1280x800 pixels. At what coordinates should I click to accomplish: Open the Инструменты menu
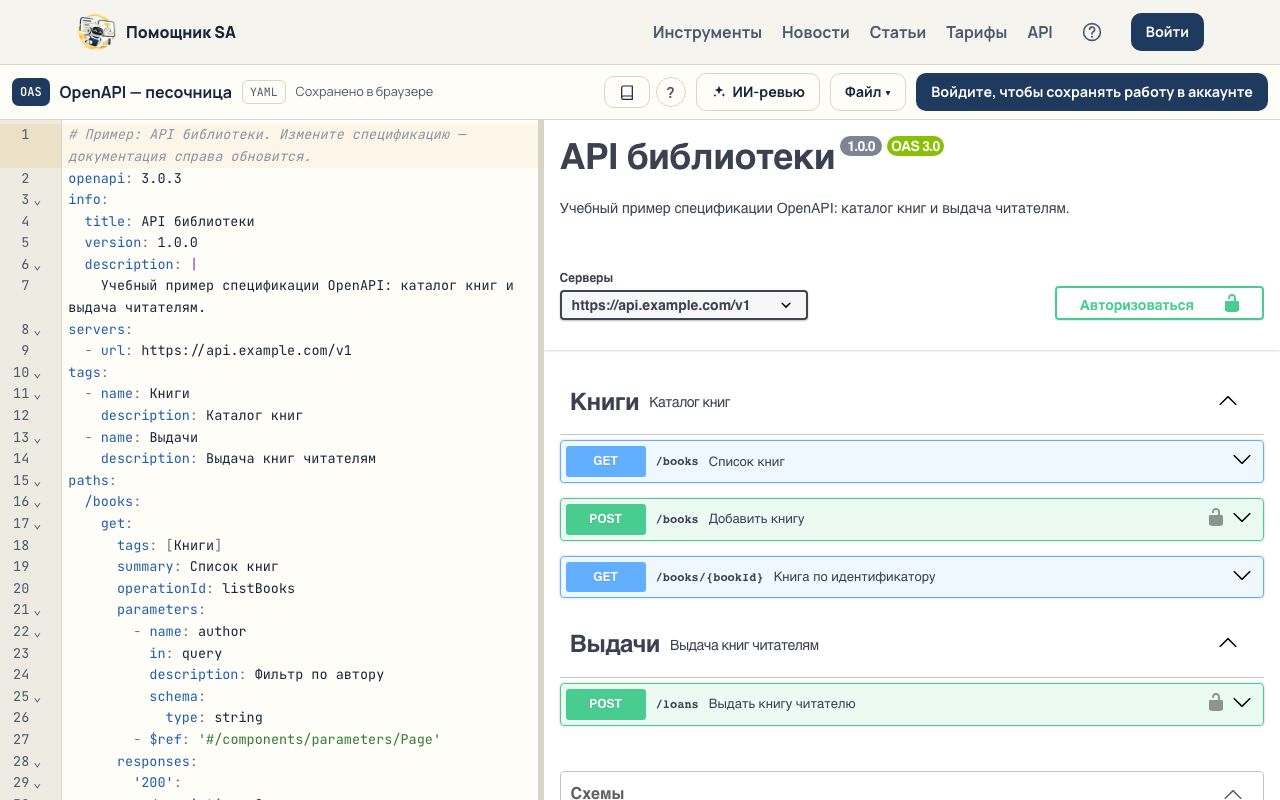pyautogui.click(x=707, y=32)
